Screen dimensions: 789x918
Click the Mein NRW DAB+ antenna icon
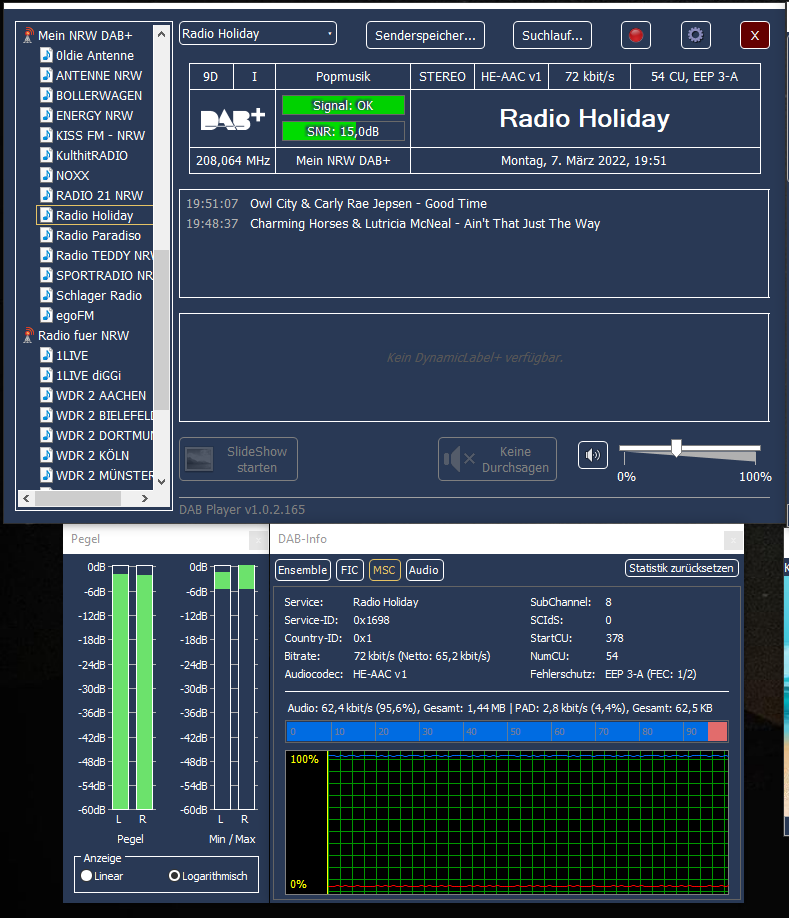(28, 36)
